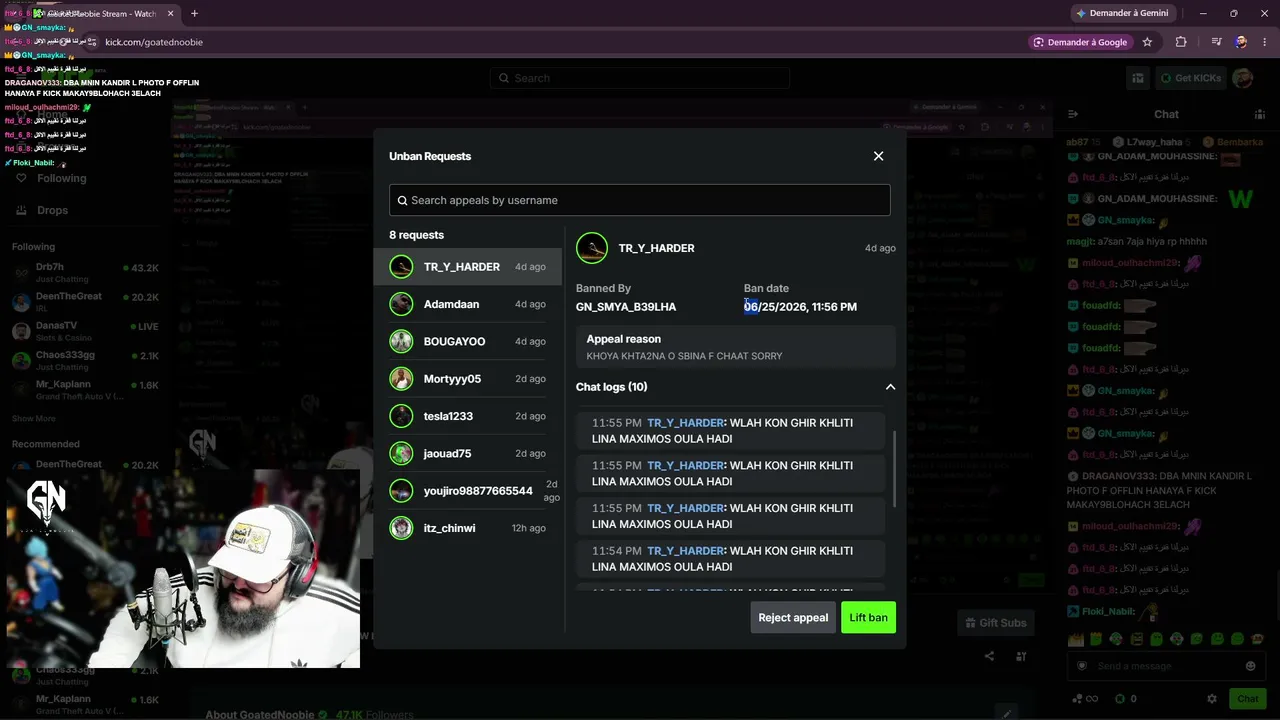
Task: Open Demander à Gemini
Action: (1122, 13)
